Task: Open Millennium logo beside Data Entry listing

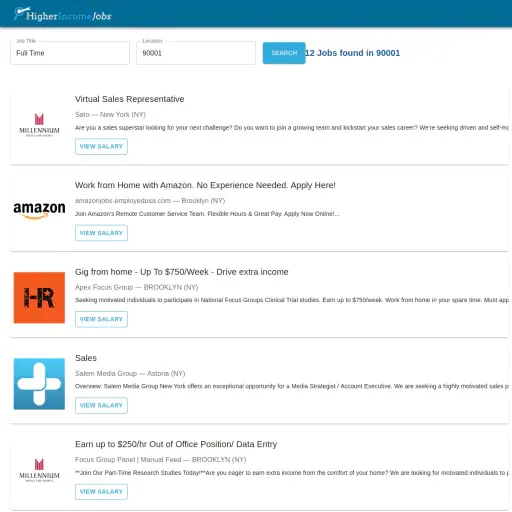Action: click(39, 470)
